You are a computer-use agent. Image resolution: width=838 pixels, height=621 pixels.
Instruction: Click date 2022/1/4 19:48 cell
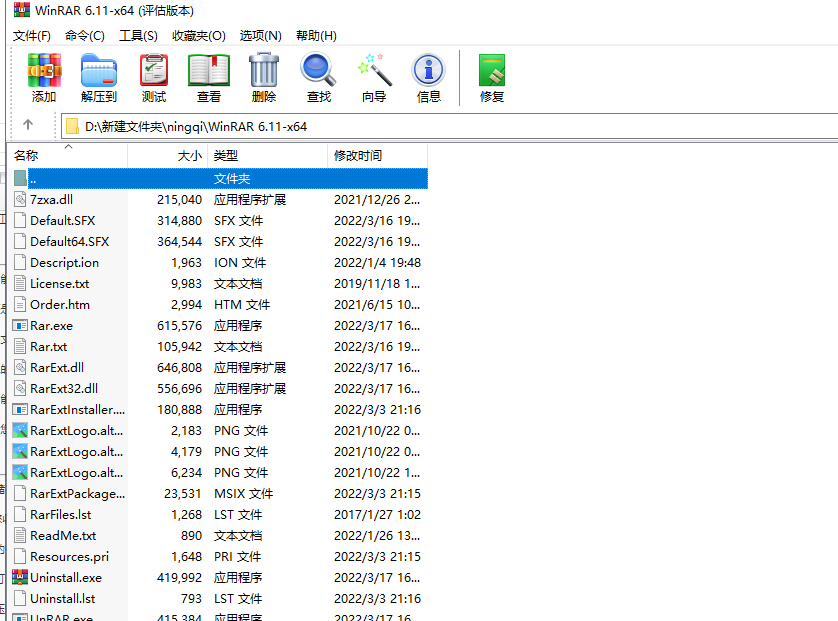pyautogui.click(x=377, y=262)
